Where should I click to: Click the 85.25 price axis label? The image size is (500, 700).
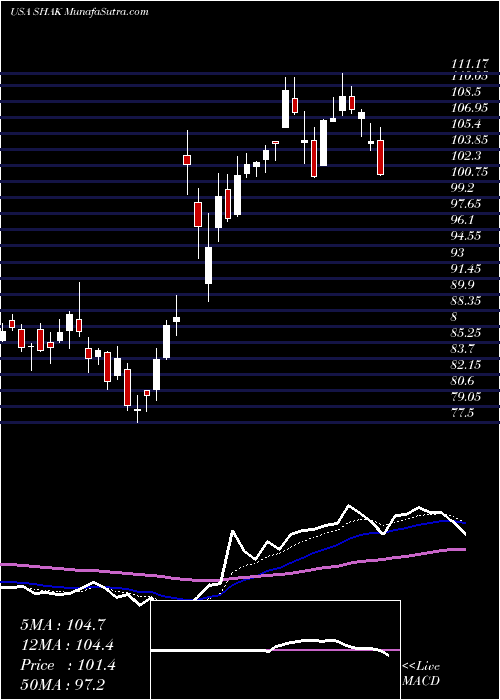coord(466,333)
